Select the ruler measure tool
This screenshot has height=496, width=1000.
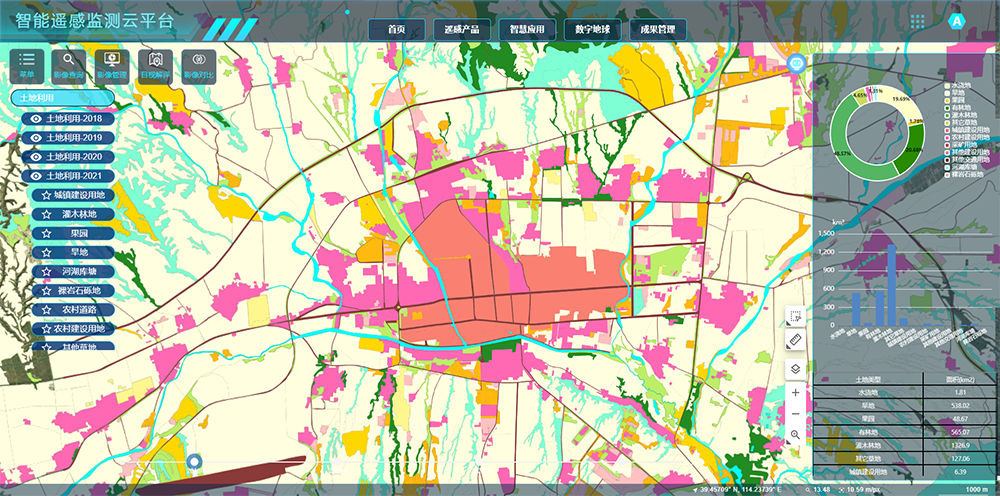(795, 341)
